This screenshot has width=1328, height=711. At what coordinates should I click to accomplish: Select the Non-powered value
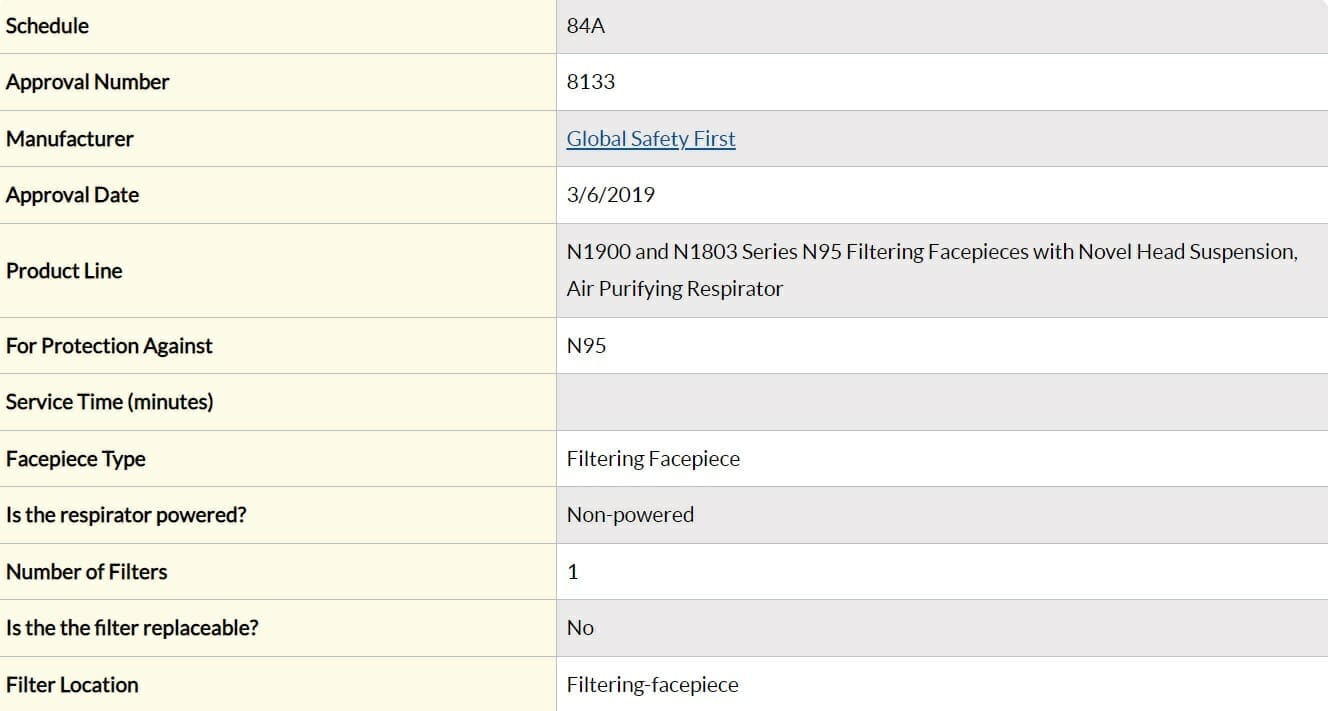(x=630, y=515)
